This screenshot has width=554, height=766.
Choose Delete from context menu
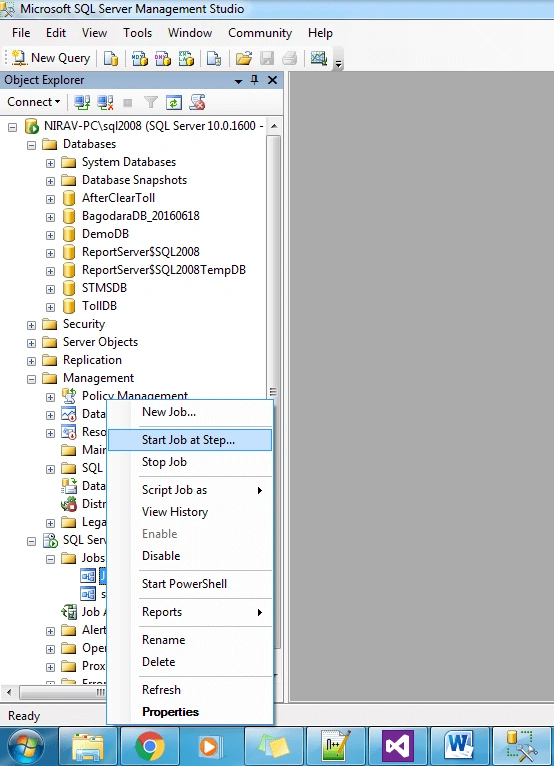pos(190,662)
